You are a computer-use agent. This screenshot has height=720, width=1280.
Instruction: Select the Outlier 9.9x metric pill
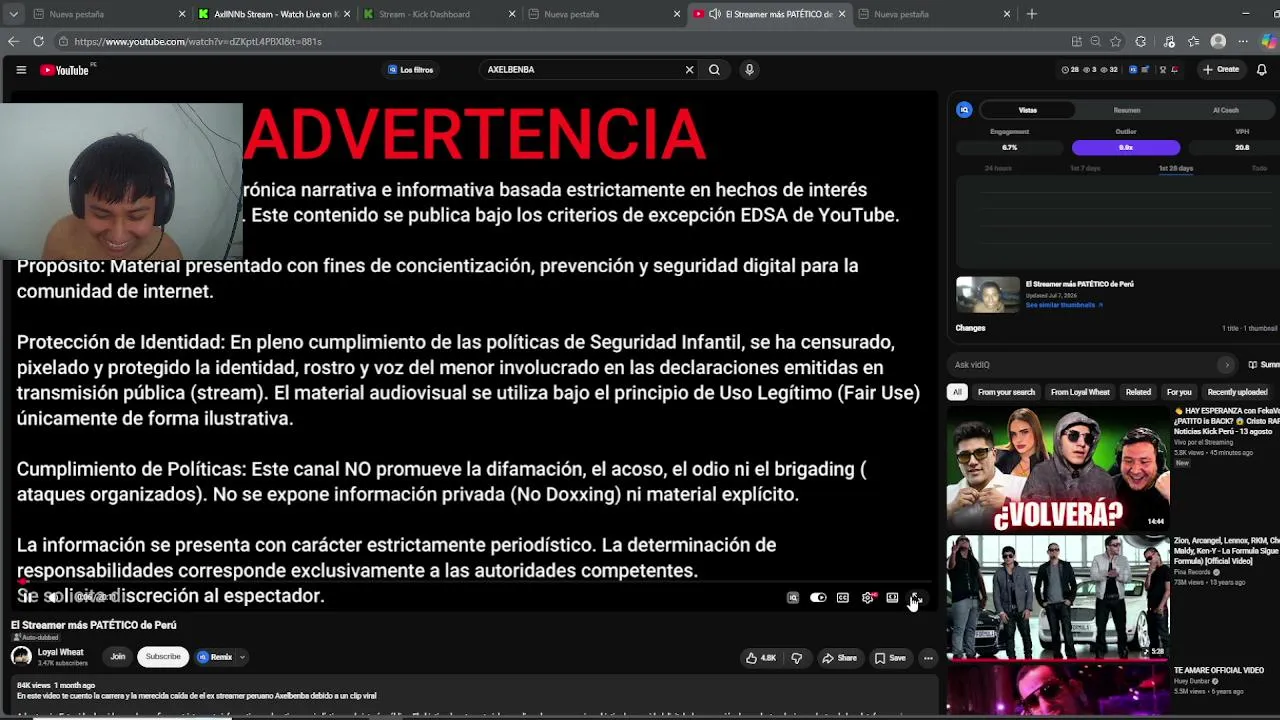coord(1125,147)
